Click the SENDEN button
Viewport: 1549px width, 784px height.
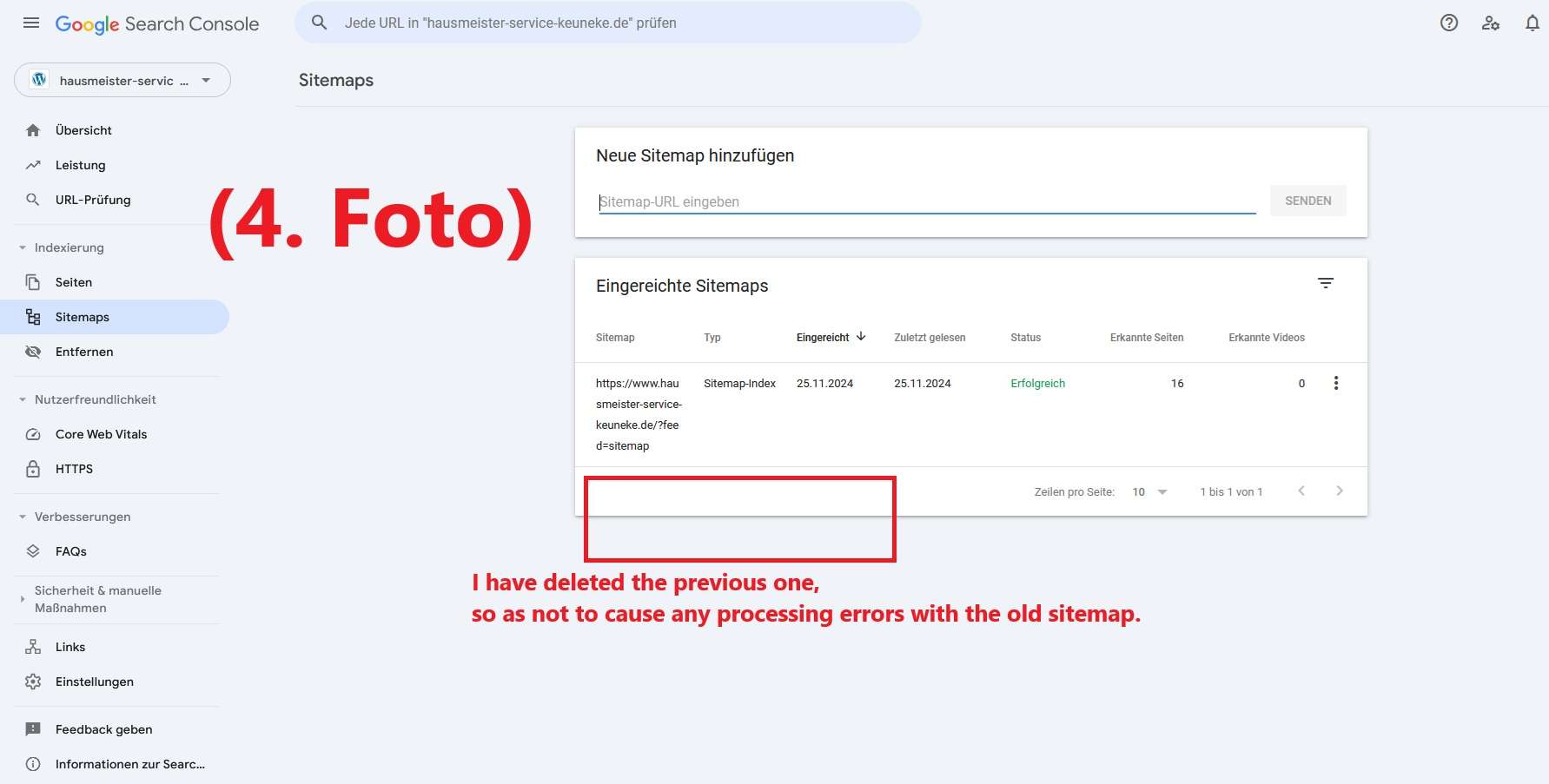(x=1307, y=201)
